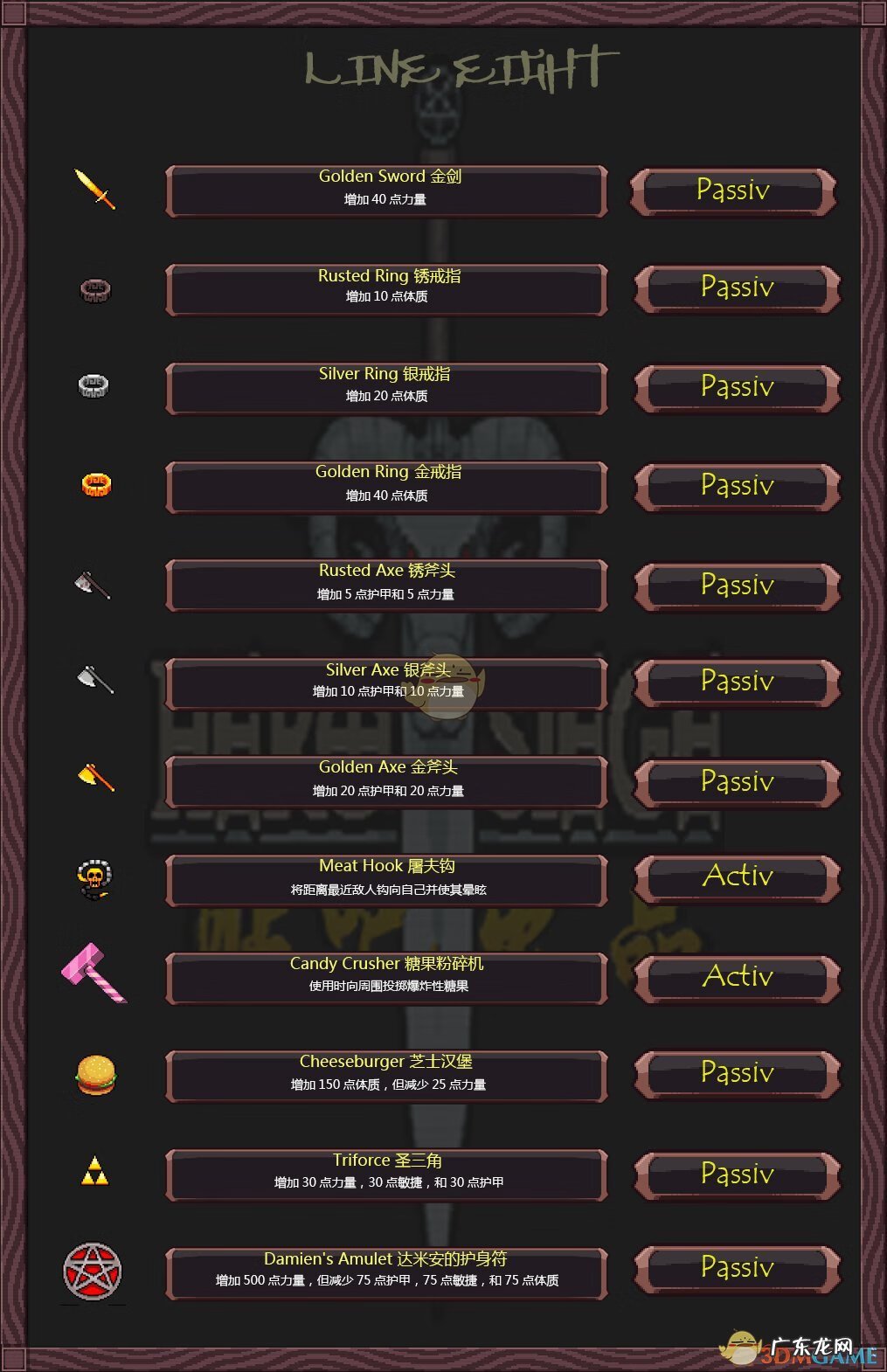Open the Cheeseburger description panel
Image resolution: width=887 pixels, height=1372 pixels.
tap(386, 1076)
